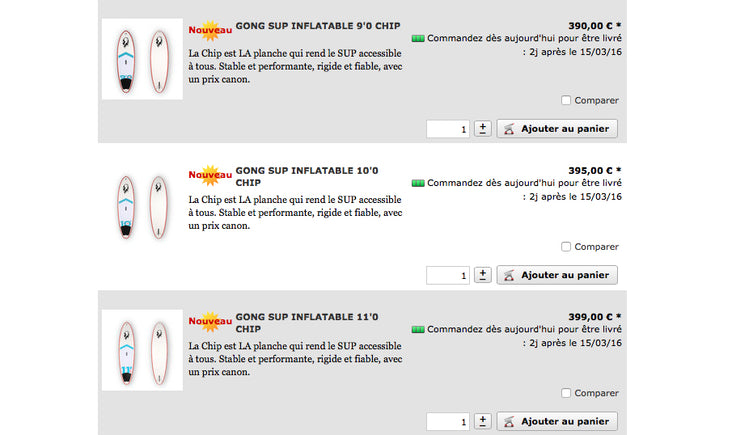Screen dimensions: 736x435
Task: Click the Nouveau badge on the 11'0 Chip
Action: point(210,322)
